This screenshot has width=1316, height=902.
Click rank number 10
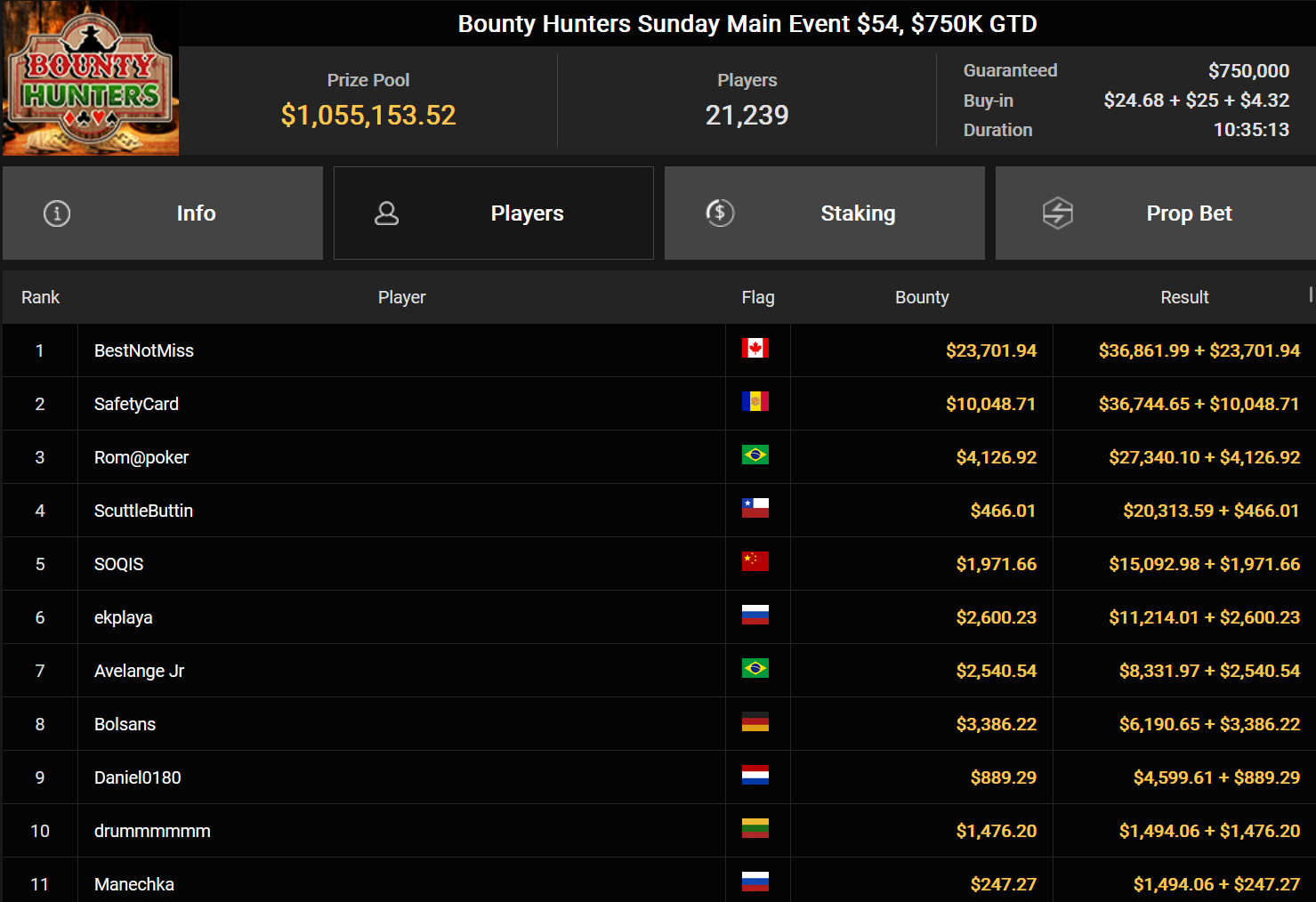40,831
